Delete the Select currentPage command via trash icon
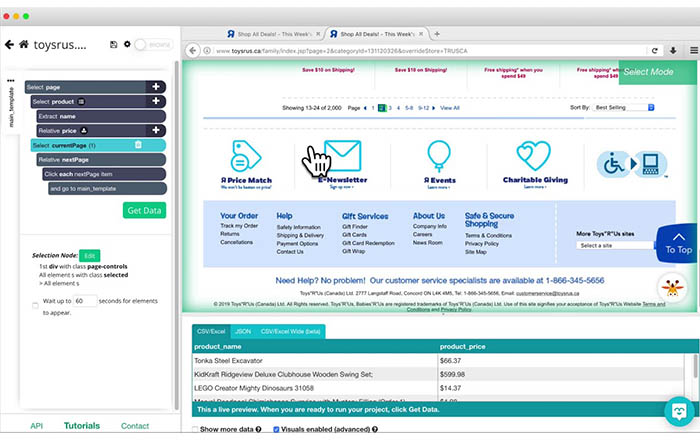The width and height of the screenshot is (700, 440). [138, 145]
